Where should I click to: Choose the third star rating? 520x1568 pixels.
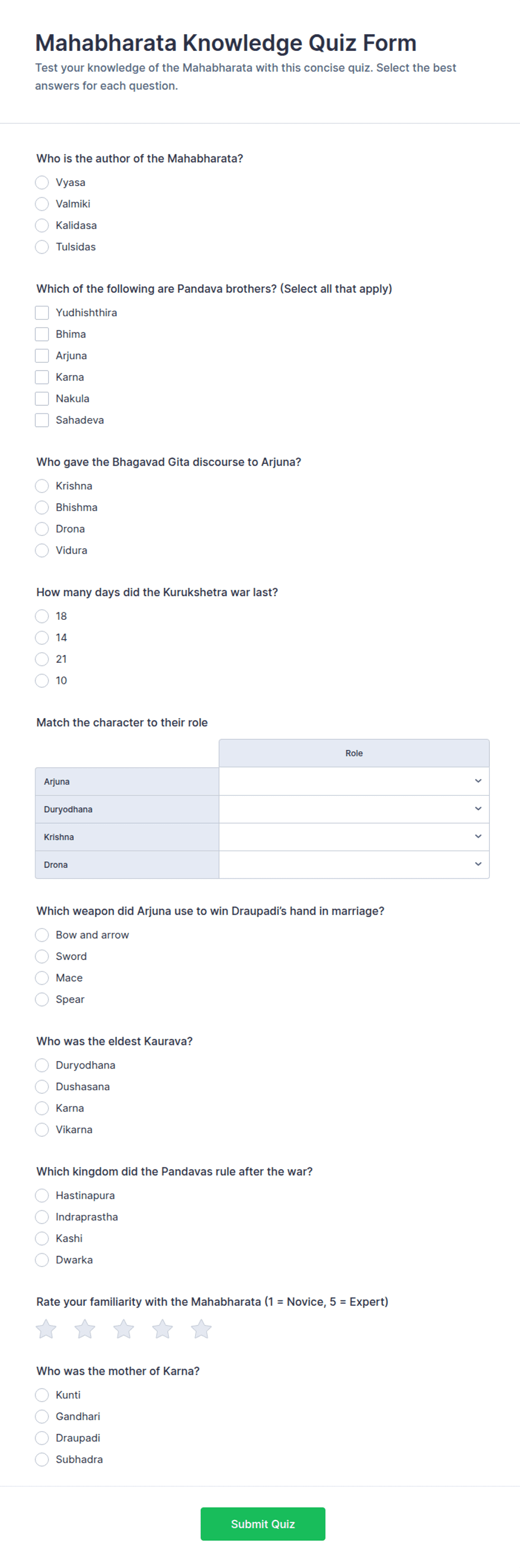pyautogui.click(x=124, y=1329)
